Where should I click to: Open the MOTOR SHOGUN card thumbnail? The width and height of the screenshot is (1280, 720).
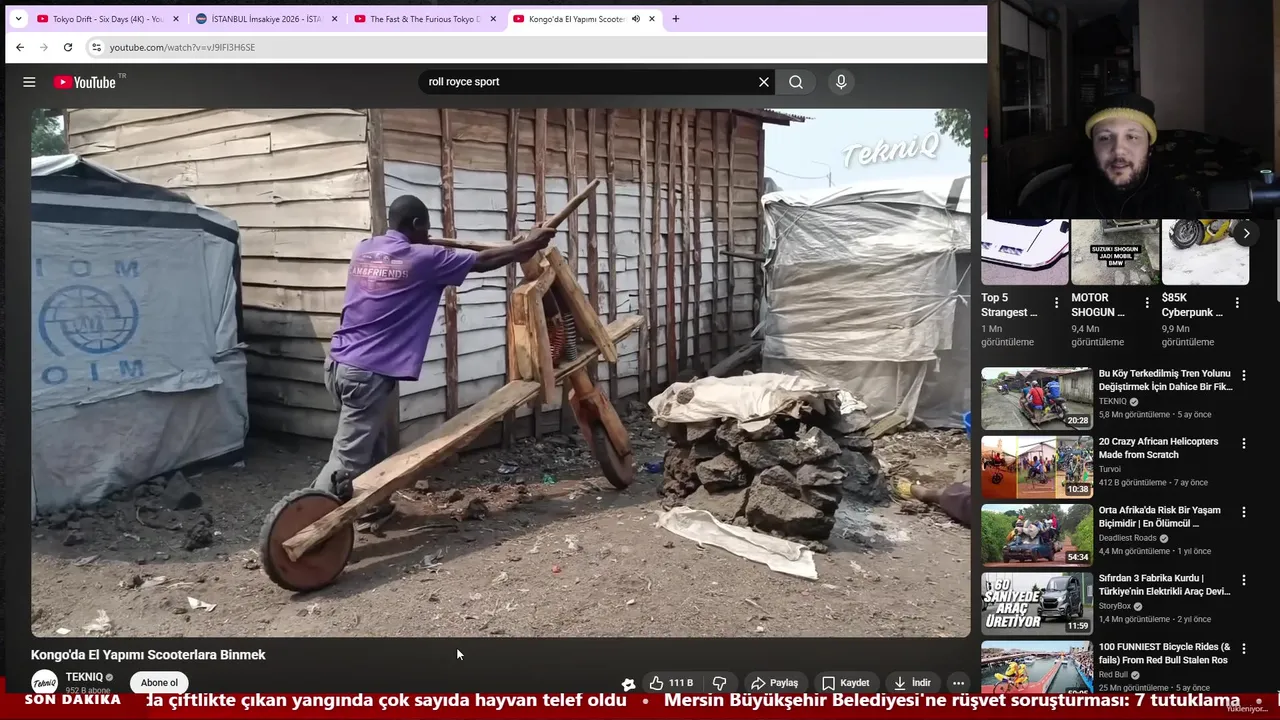(x=1115, y=252)
